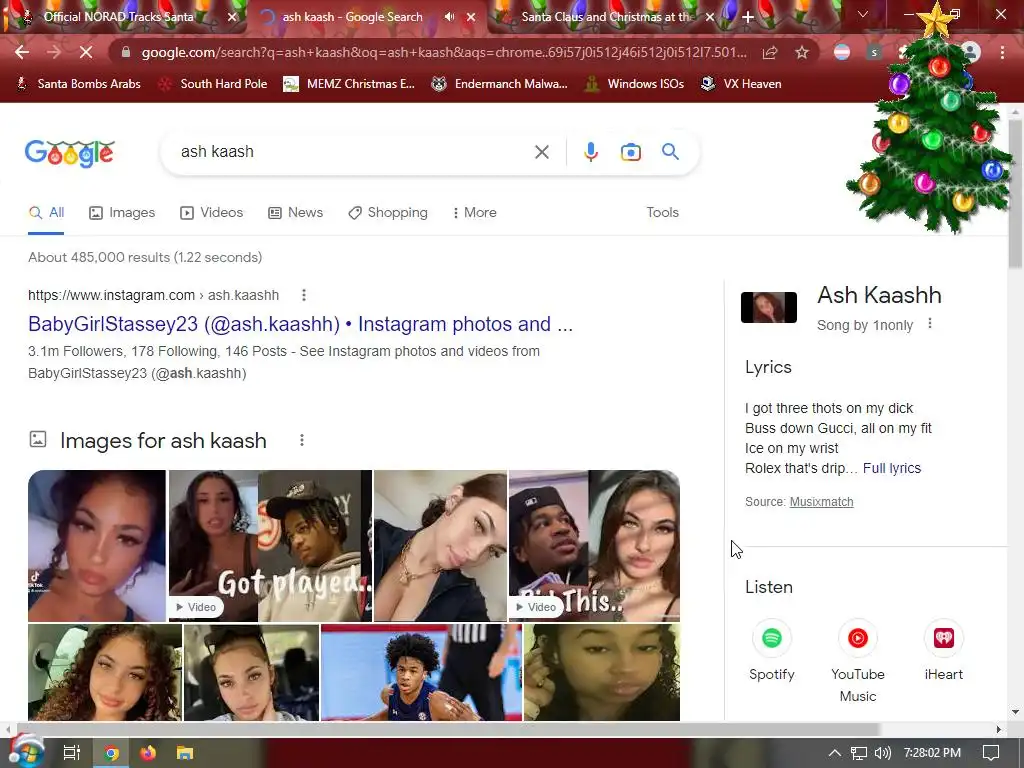
Task: Open Musixmatch source link
Action: (821, 502)
